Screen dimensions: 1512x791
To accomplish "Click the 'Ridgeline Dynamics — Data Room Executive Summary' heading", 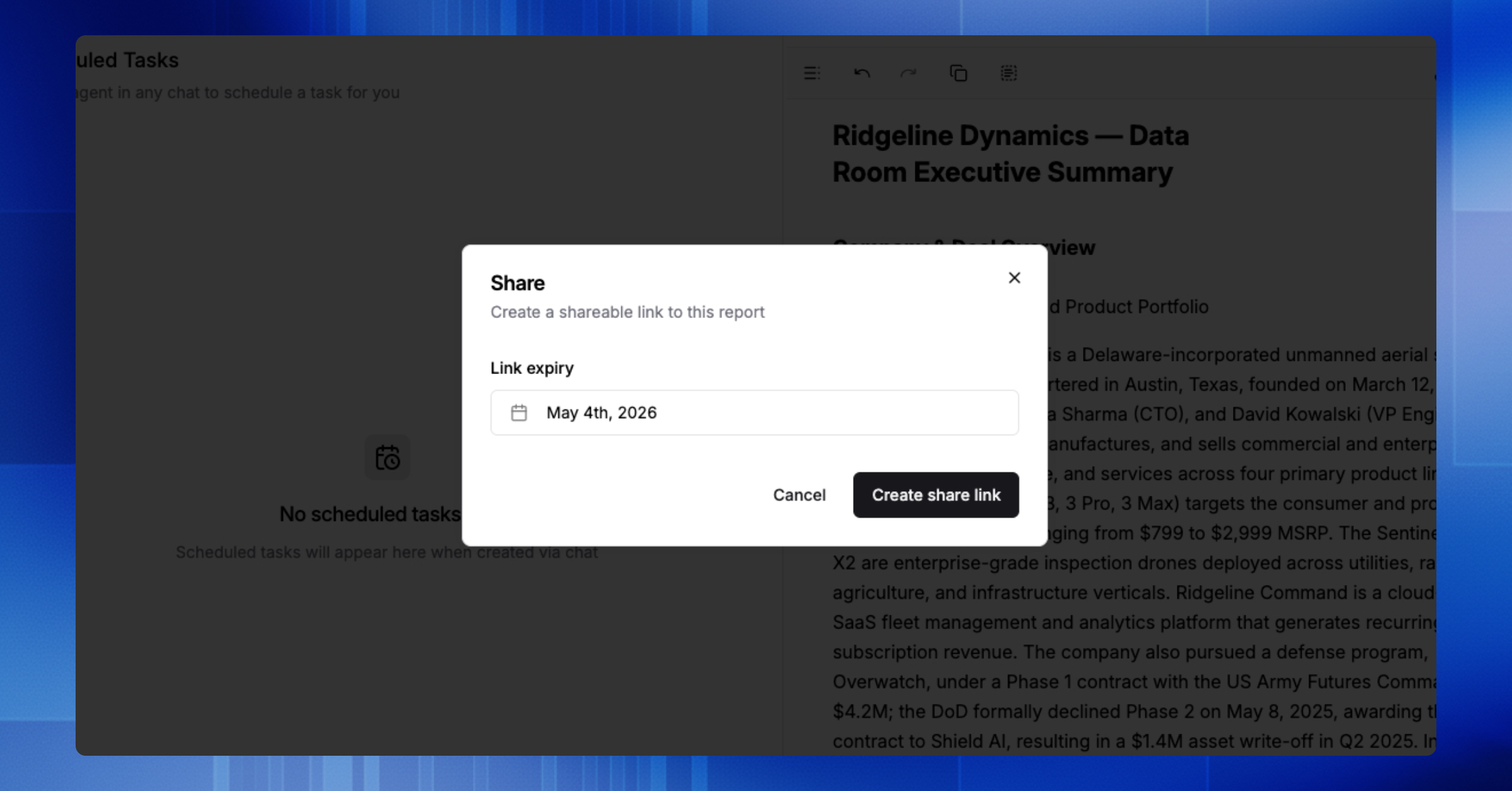I will 1011,154.
